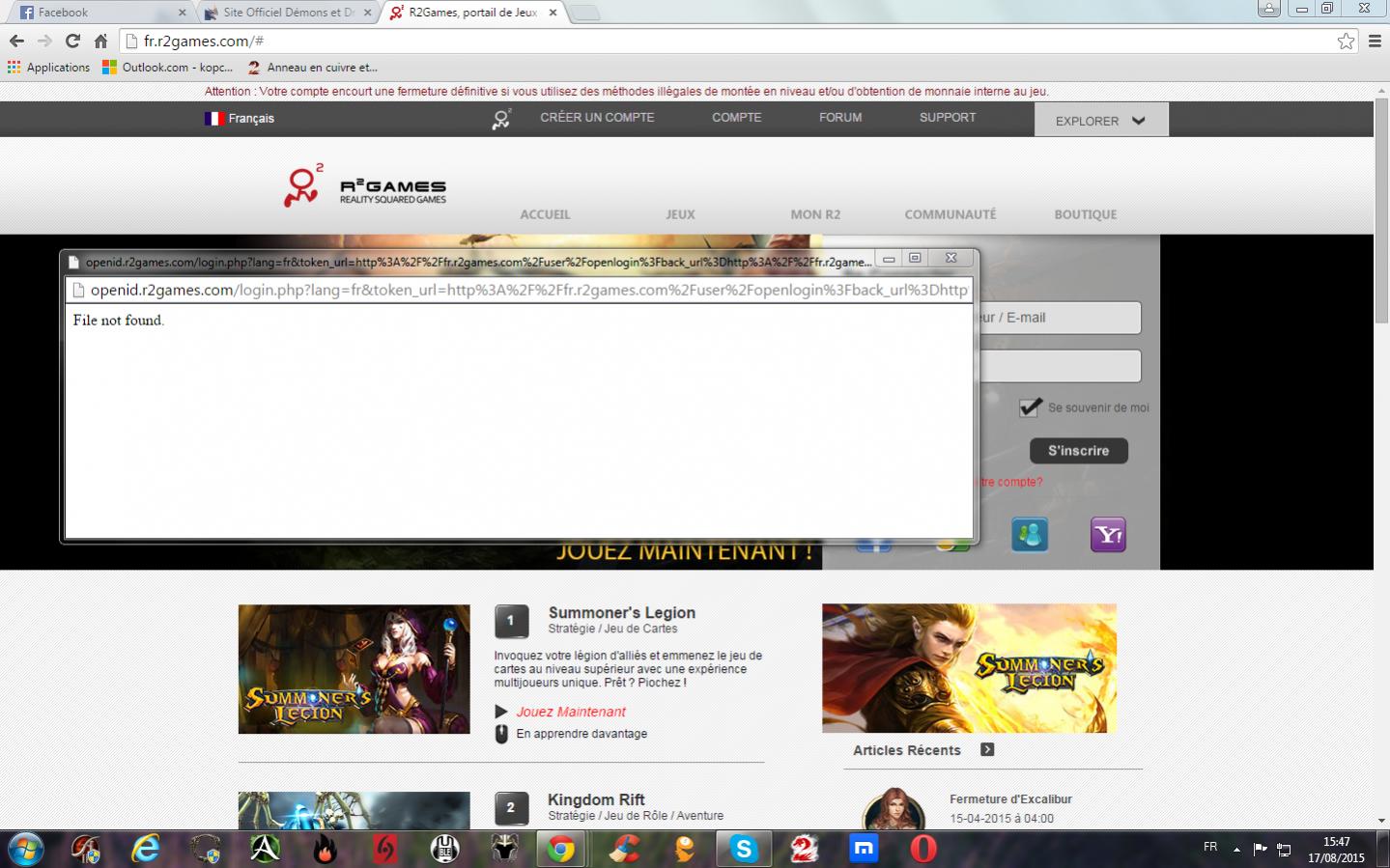Click the Chrome home icon
Screen dimensions: 1390x868
pyautogui.click(x=100, y=41)
